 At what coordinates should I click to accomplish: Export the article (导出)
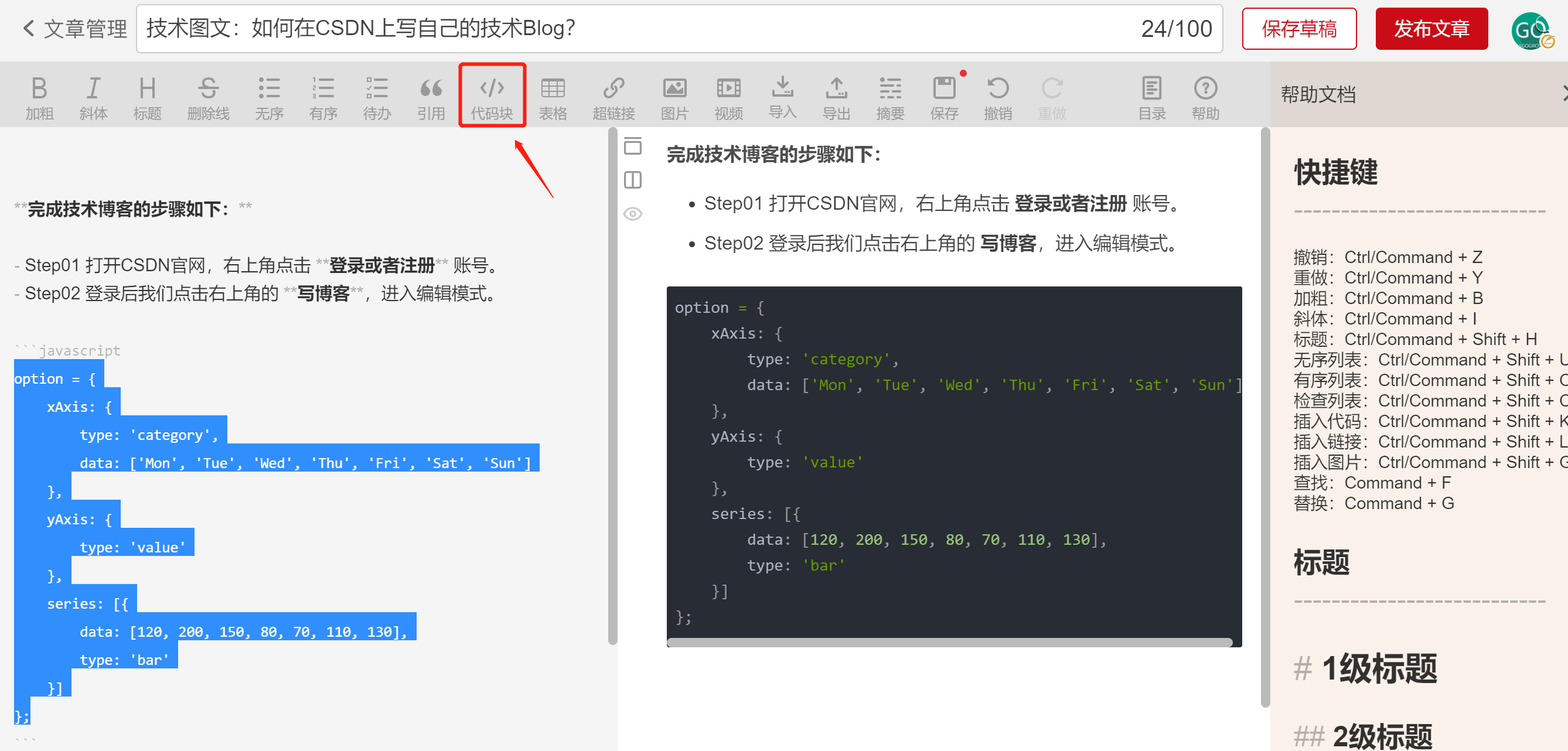tap(836, 97)
